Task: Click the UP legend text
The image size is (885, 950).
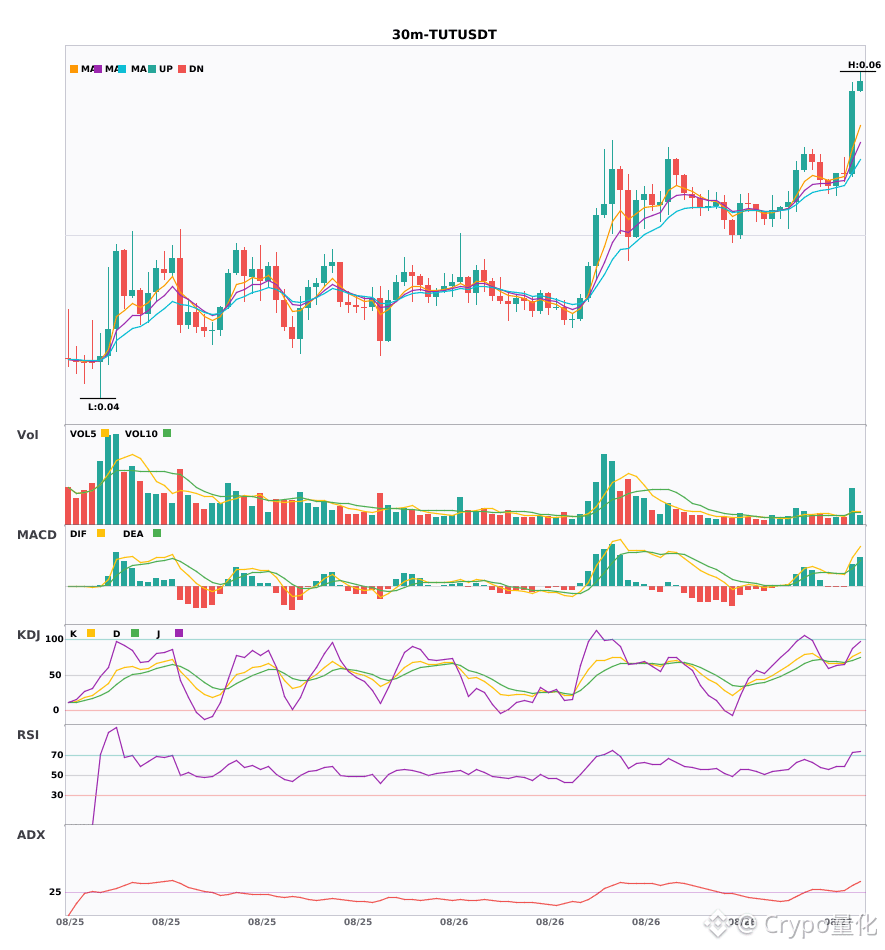Action: [166, 69]
